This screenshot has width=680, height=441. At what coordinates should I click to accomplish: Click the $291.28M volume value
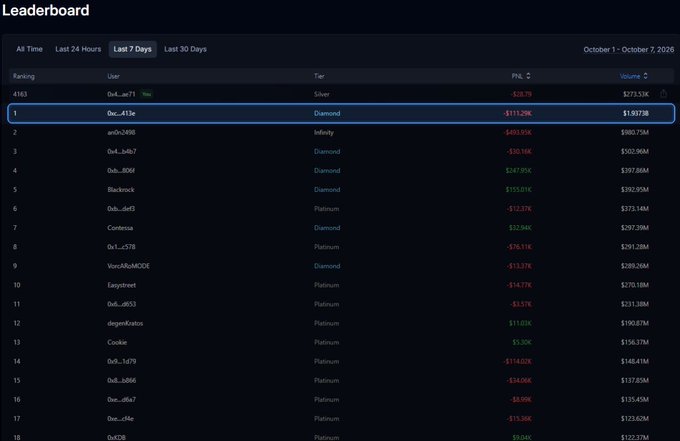tap(634, 247)
